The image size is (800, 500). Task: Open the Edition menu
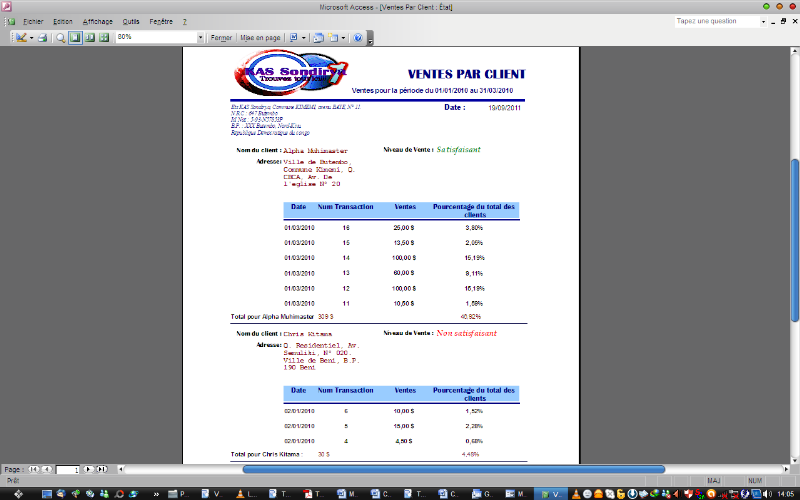tap(63, 22)
